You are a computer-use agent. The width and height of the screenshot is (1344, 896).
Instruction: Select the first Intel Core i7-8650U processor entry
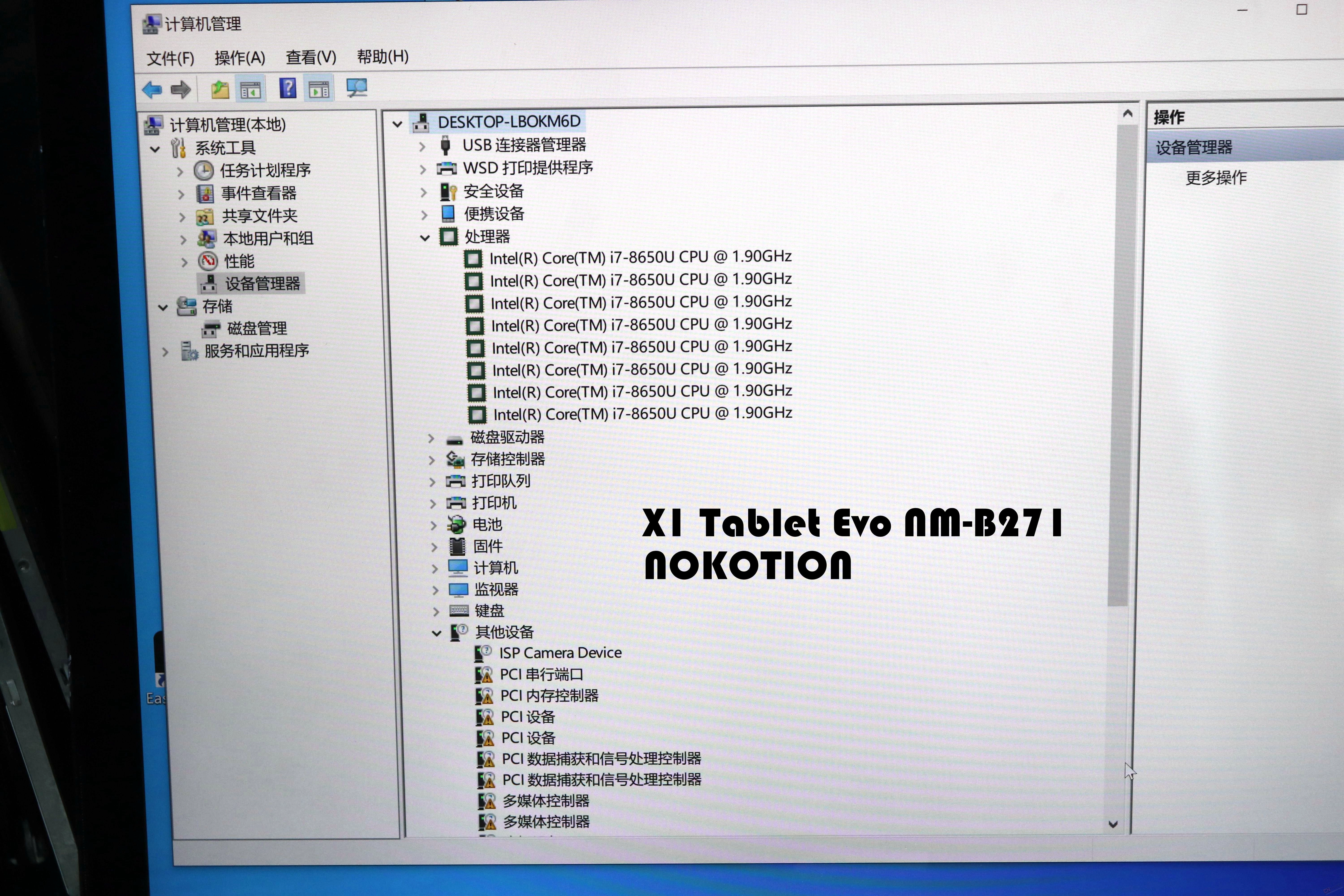(x=641, y=258)
